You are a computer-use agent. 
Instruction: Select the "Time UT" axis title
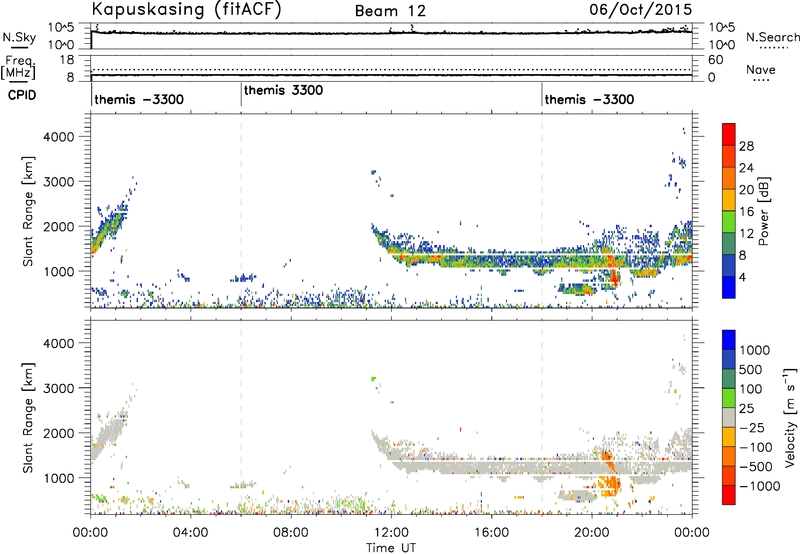pos(391,548)
